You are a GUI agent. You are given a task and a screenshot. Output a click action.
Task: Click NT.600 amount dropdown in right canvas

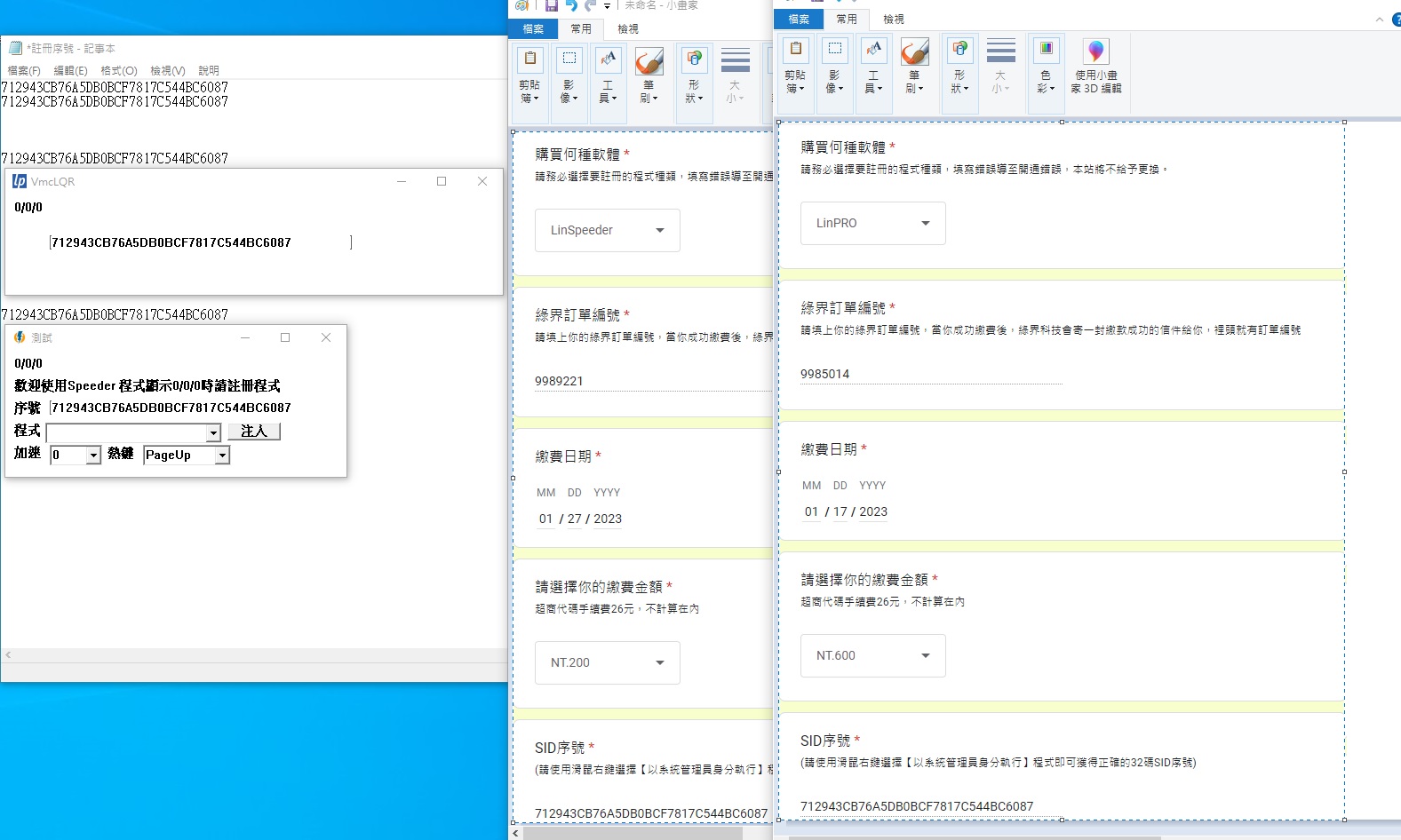[x=873, y=655]
